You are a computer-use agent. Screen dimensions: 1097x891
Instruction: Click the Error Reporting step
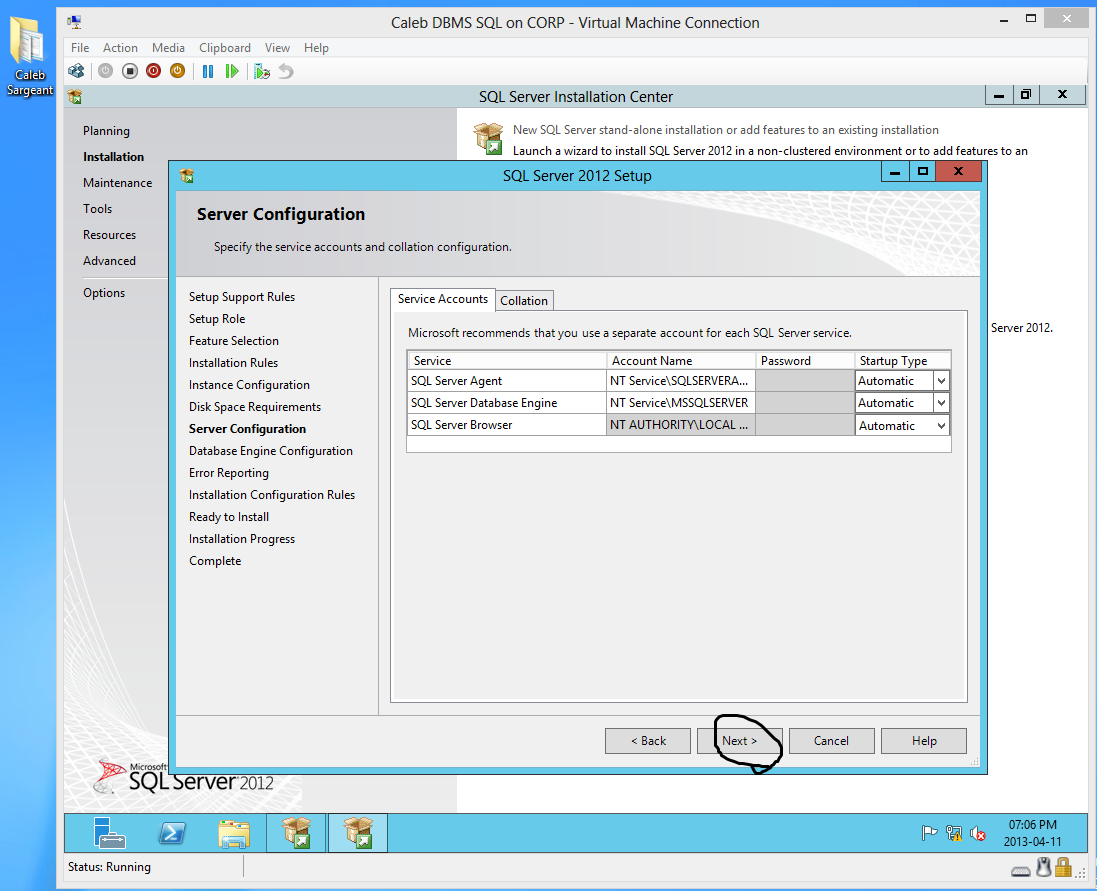click(229, 473)
